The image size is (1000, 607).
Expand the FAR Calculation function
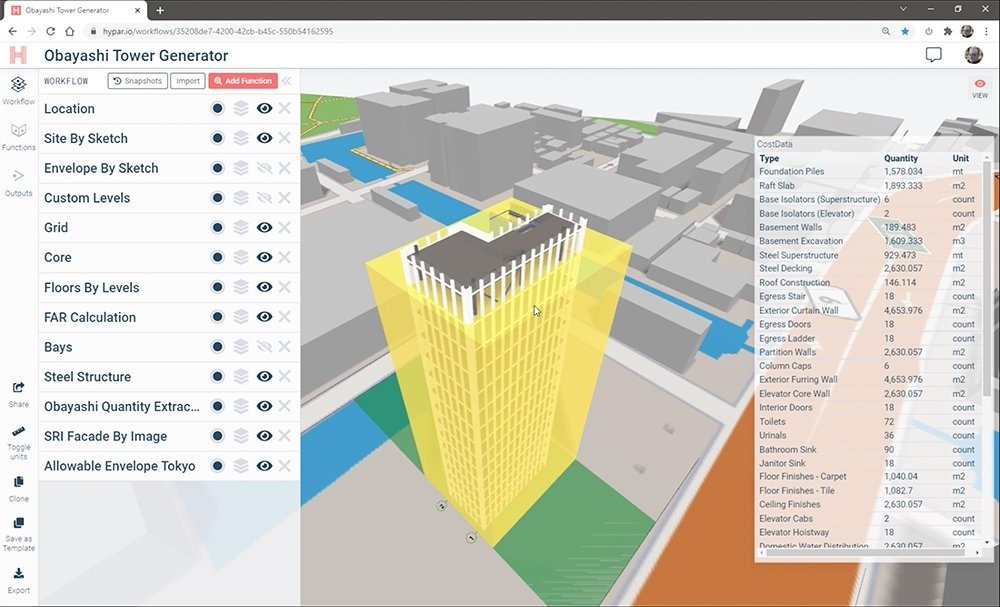(x=89, y=317)
